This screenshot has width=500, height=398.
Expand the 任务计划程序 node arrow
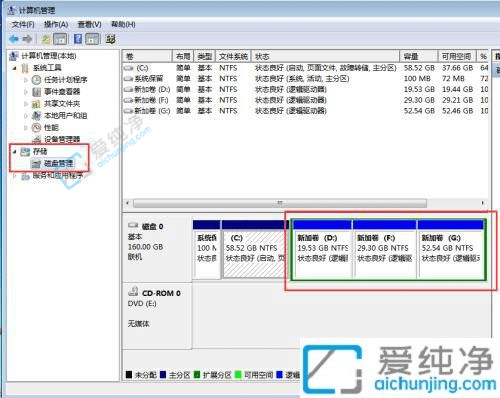(x=26, y=80)
